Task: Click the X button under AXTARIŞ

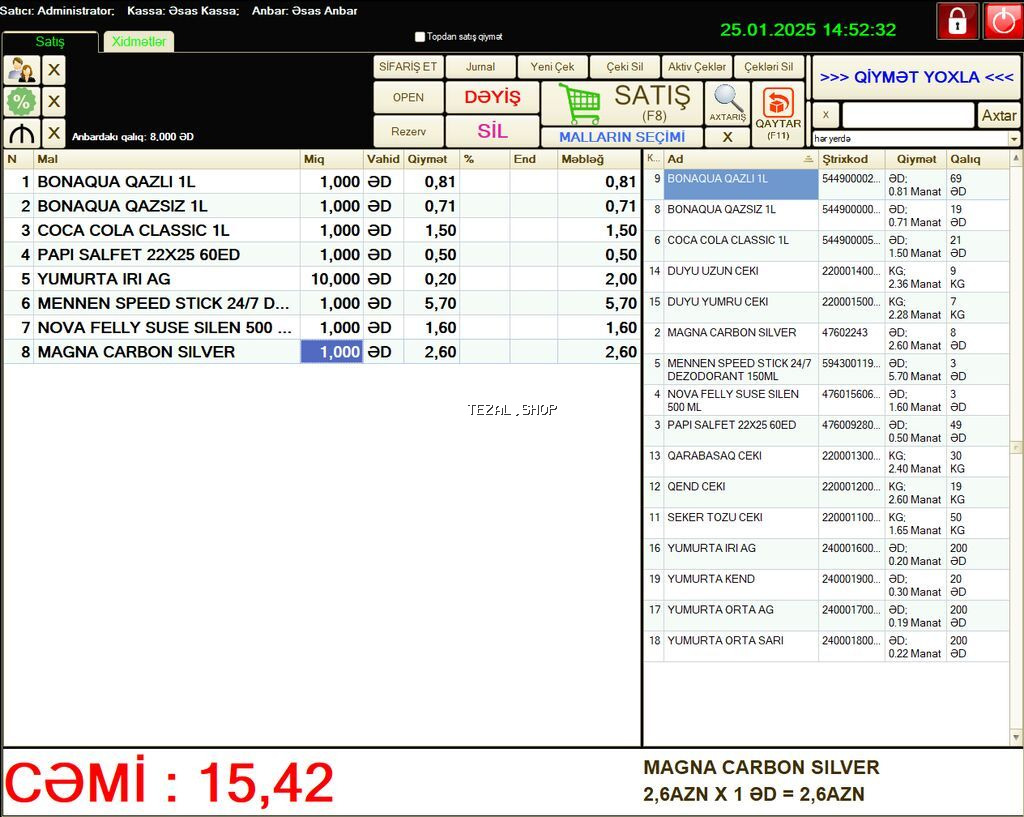Action: (x=728, y=137)
